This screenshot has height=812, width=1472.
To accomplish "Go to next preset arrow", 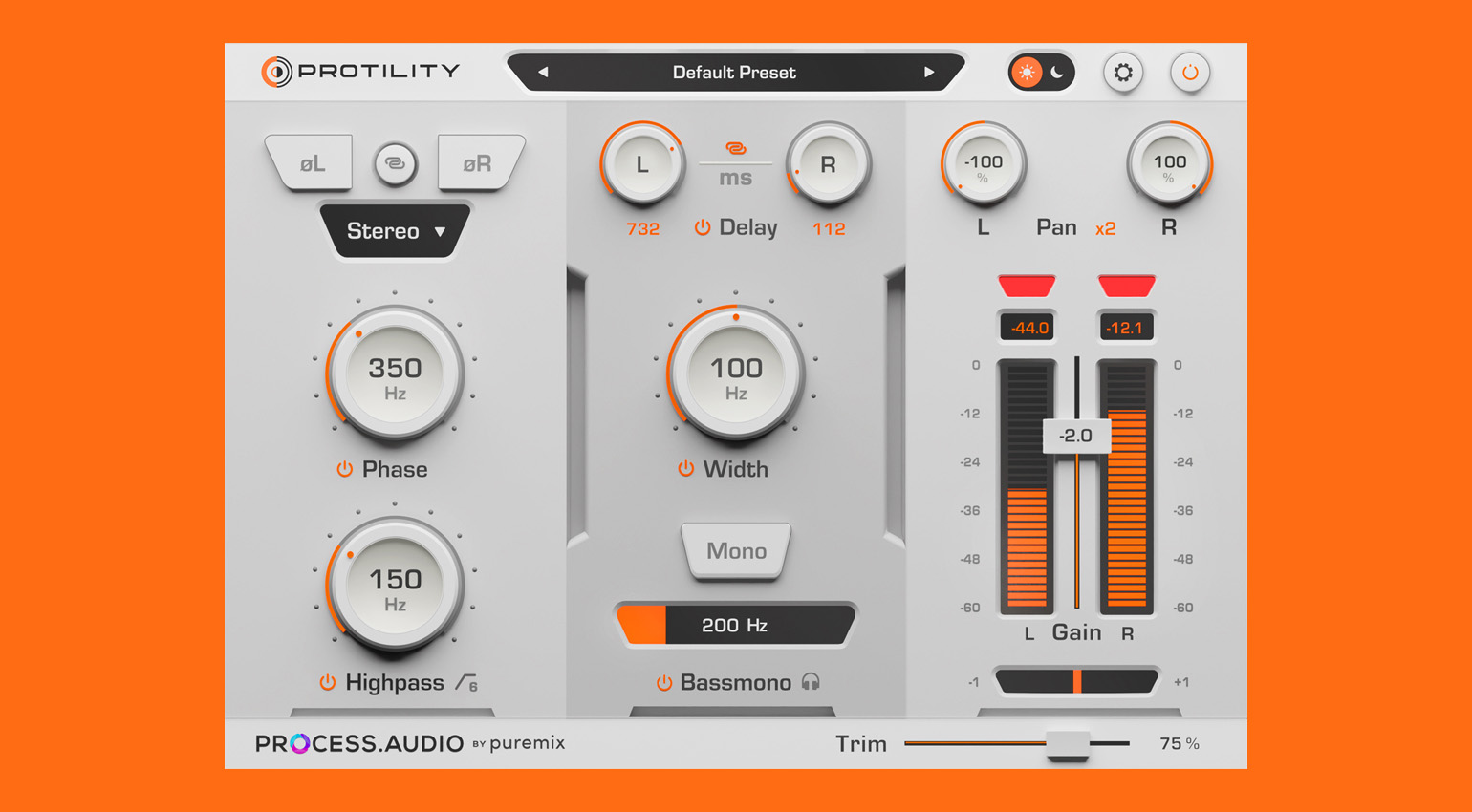I will pyautogui.click(x=928, y=73).
